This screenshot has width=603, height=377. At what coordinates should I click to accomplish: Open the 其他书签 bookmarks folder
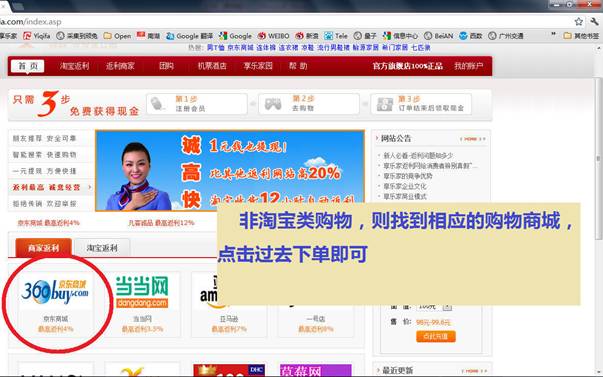click(581, 36)
